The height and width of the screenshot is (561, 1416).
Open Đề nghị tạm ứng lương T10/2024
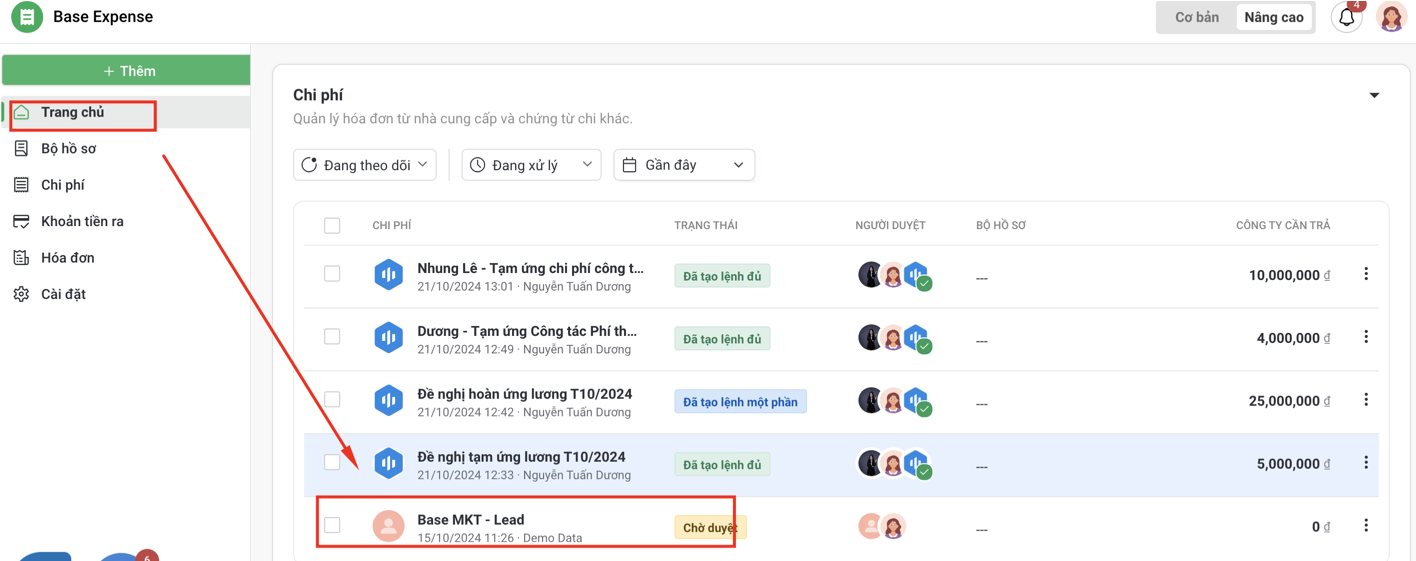point(521,457)
